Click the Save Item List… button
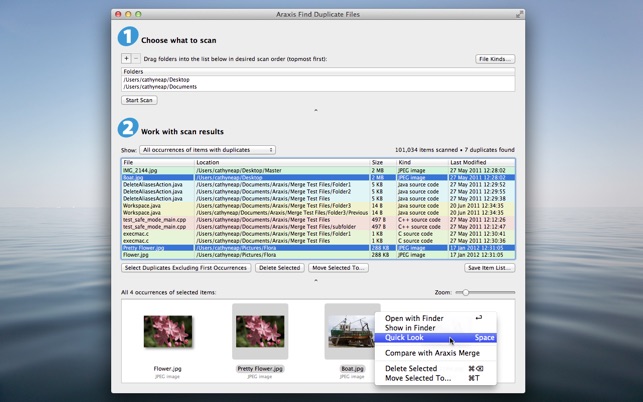643x402 pixels. (490, 268)
